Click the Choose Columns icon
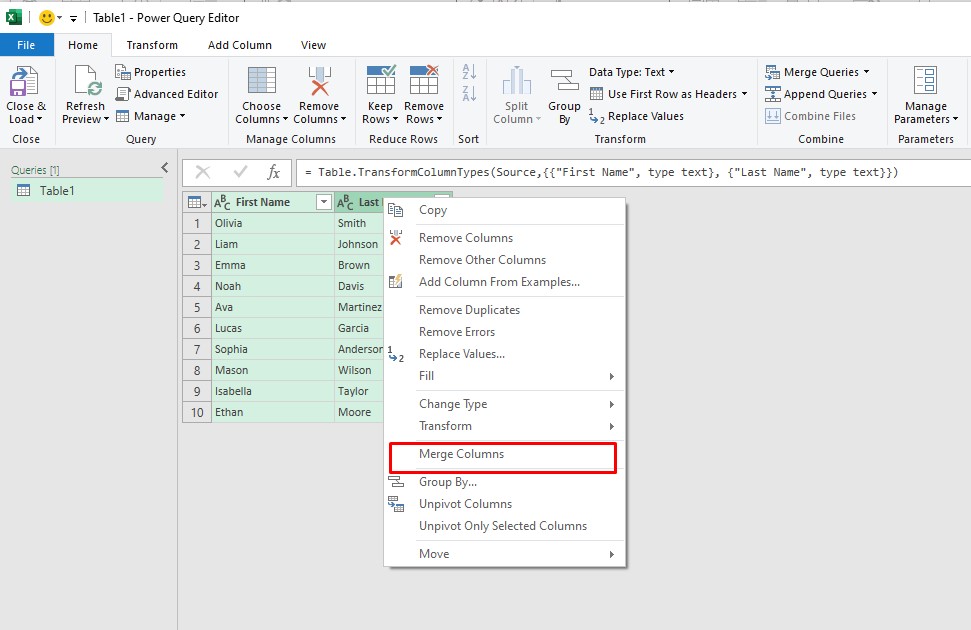 (261, 82)
